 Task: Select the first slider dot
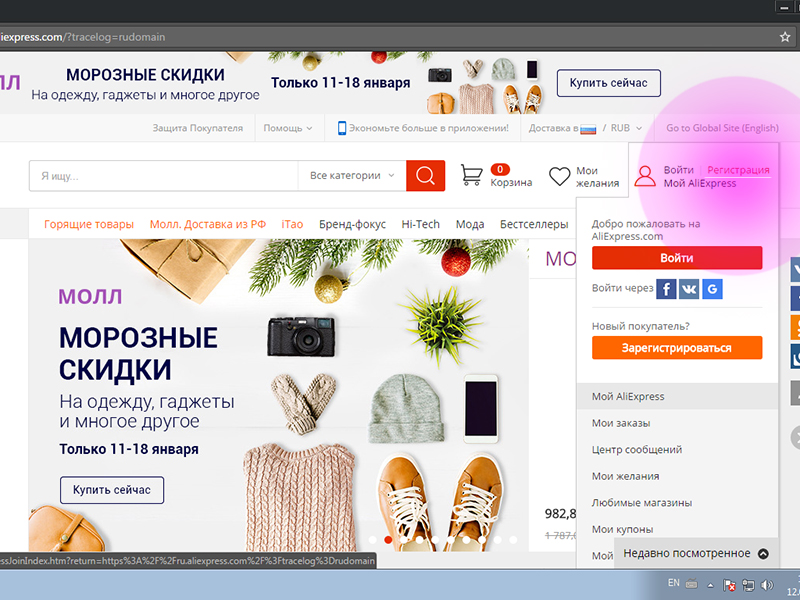[x=372, y=540]
